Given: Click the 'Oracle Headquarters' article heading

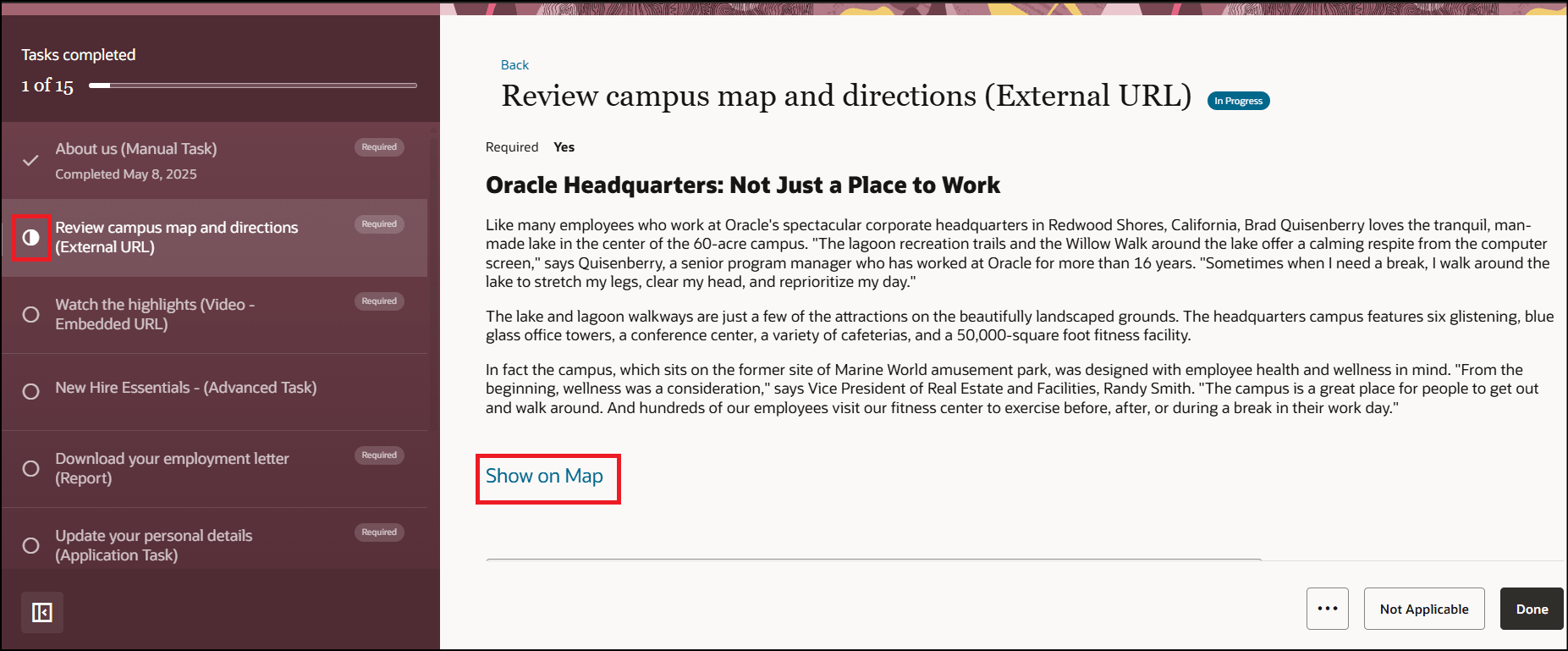Looking at the screenshot, I should (x=743, y=185).
